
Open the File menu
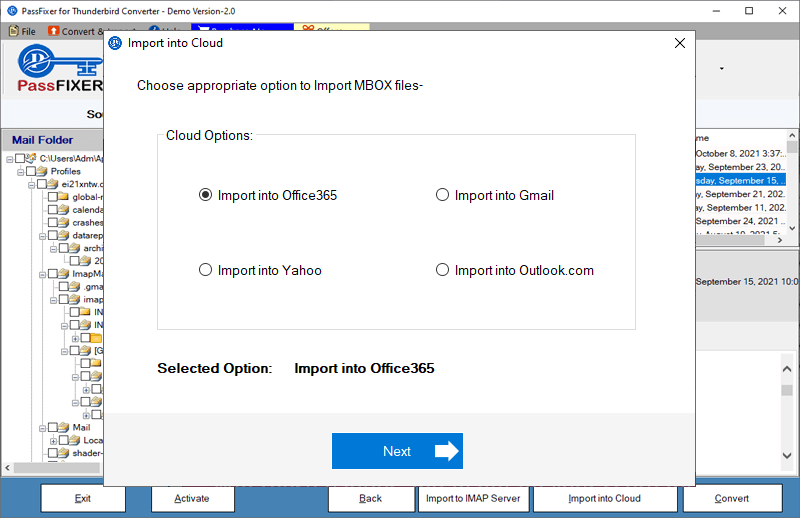(x=22, y=31)
